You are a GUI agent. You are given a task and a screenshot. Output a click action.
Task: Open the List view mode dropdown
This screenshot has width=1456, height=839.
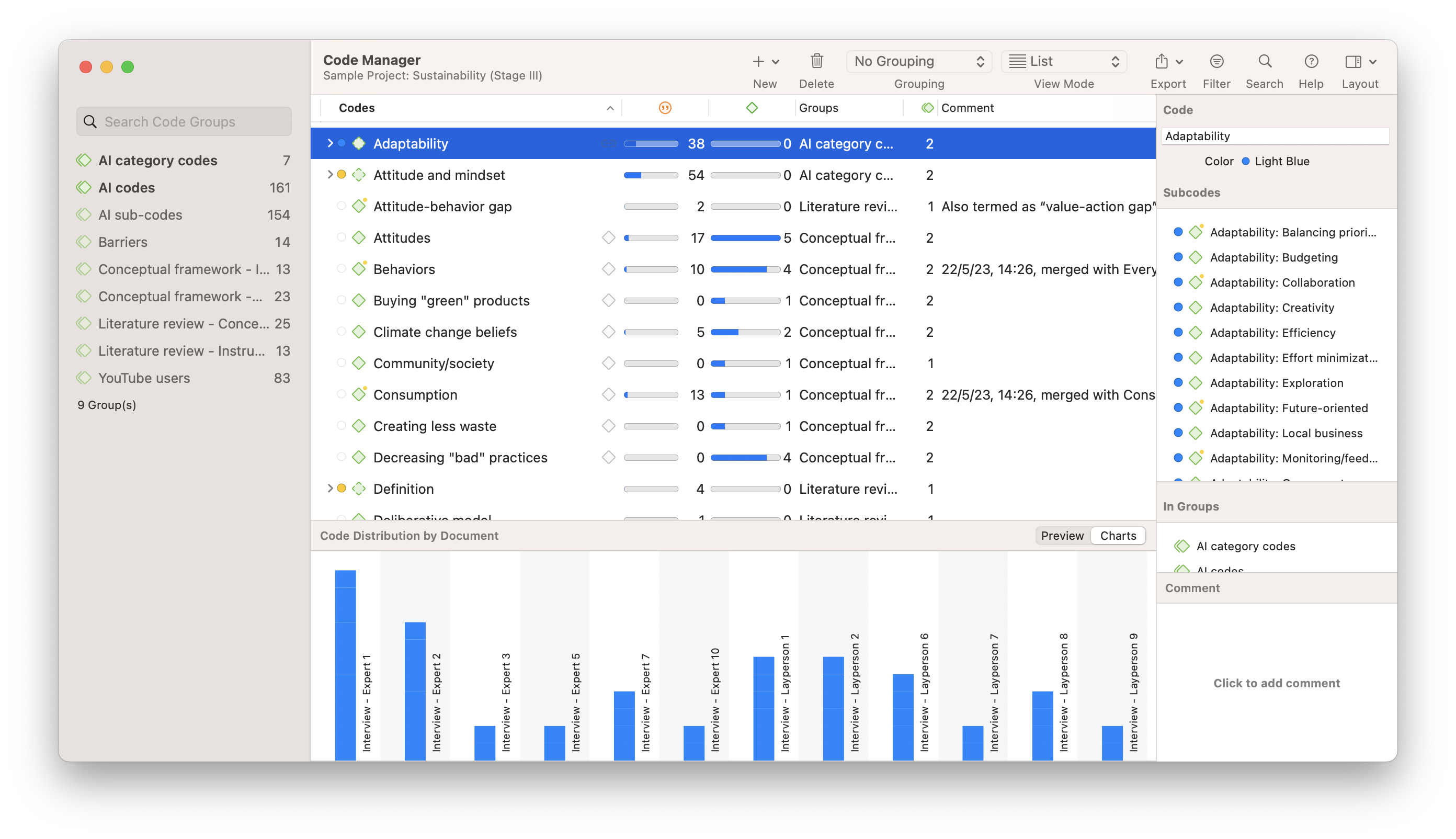click(x=1064, y=61)
